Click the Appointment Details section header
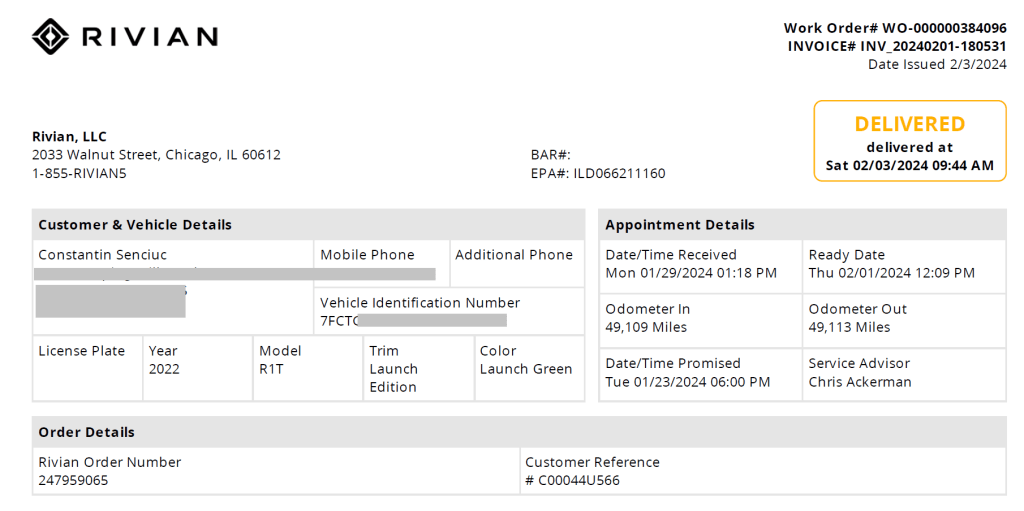Image resolution: width=1024 pixels, height=511 pixels. [680, 225]
